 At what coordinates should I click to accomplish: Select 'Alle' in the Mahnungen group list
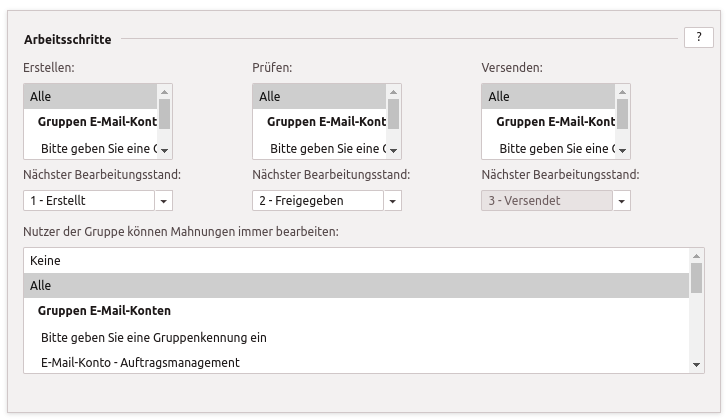click(x=355, y=286)
